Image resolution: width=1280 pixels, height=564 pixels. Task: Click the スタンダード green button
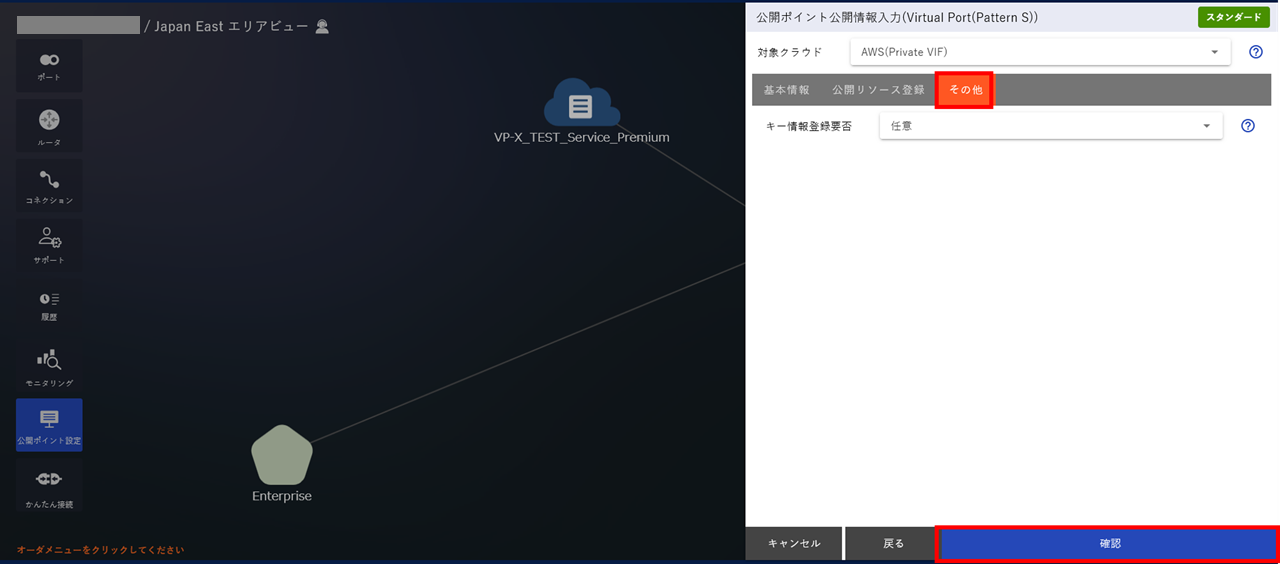(1234, 17)
